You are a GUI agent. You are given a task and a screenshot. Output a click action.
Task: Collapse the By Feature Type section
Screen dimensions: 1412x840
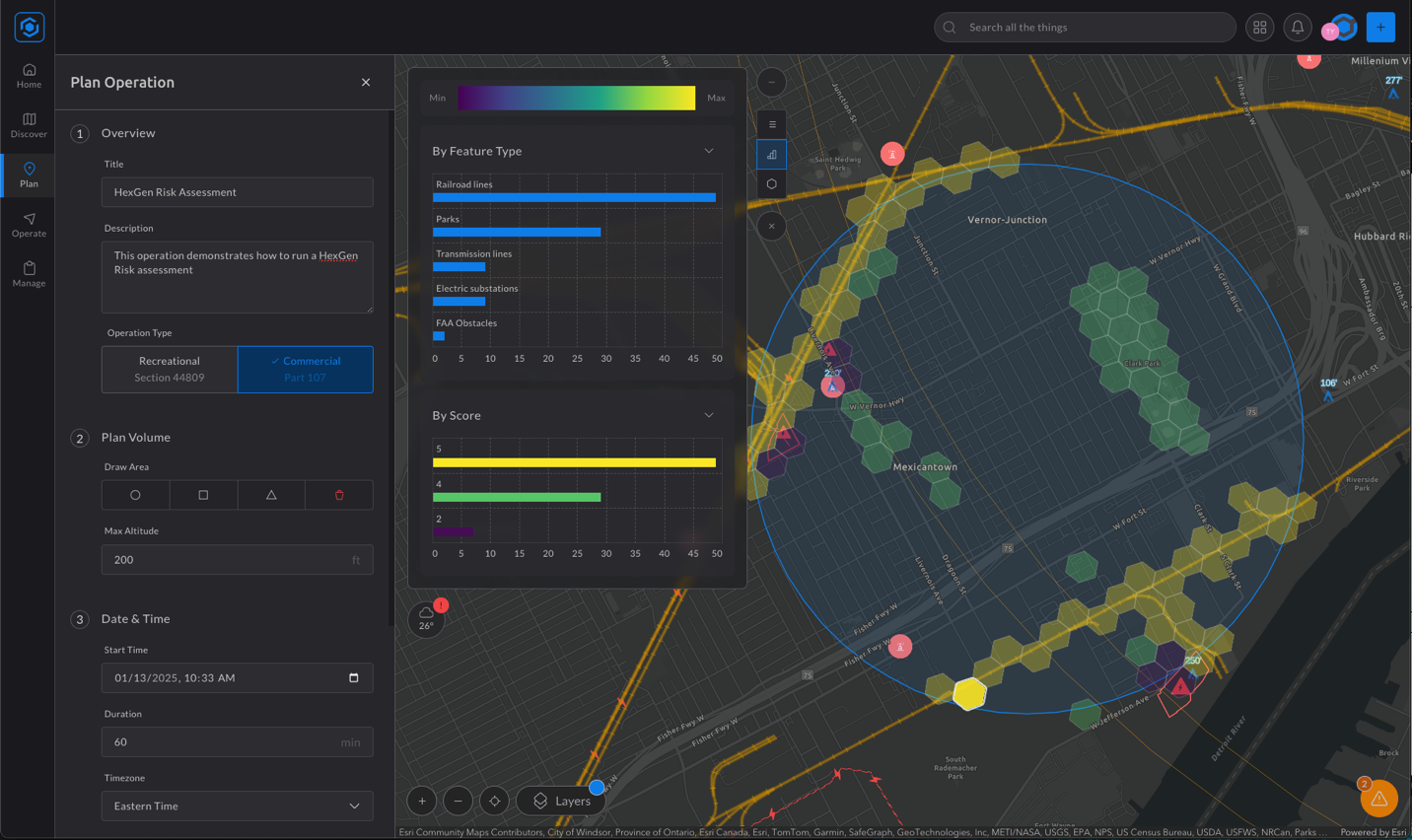[708, 151]
